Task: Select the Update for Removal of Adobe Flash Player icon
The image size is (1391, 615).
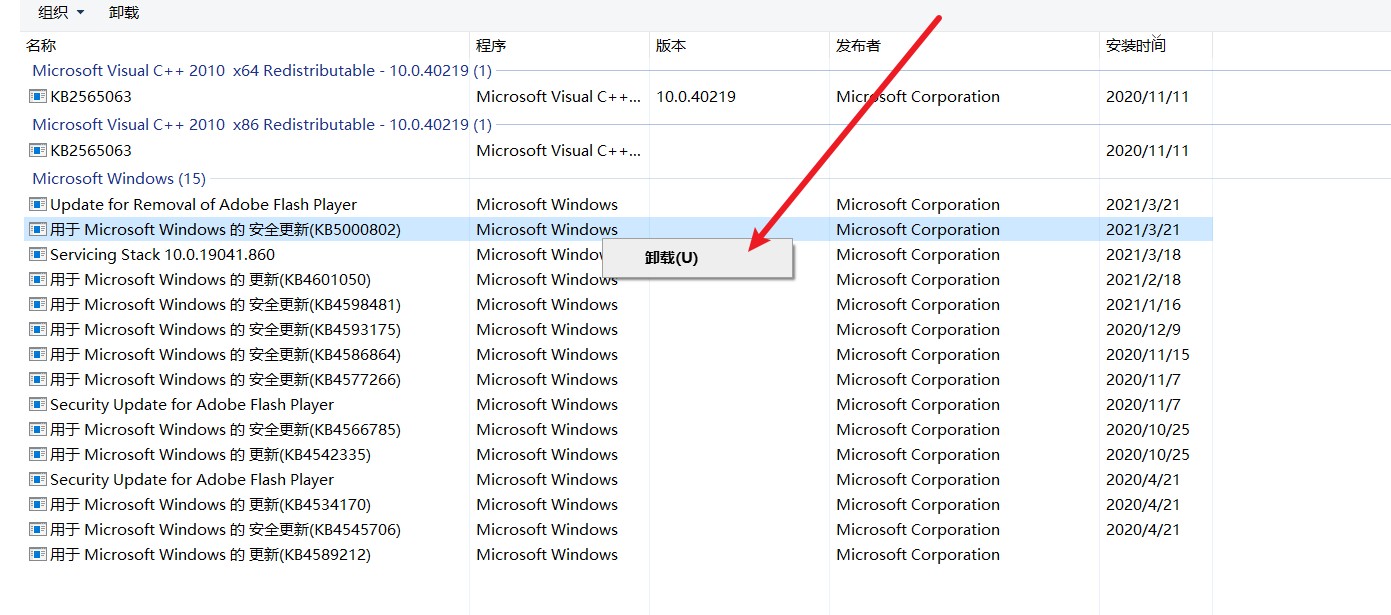Action: point(38,205)
